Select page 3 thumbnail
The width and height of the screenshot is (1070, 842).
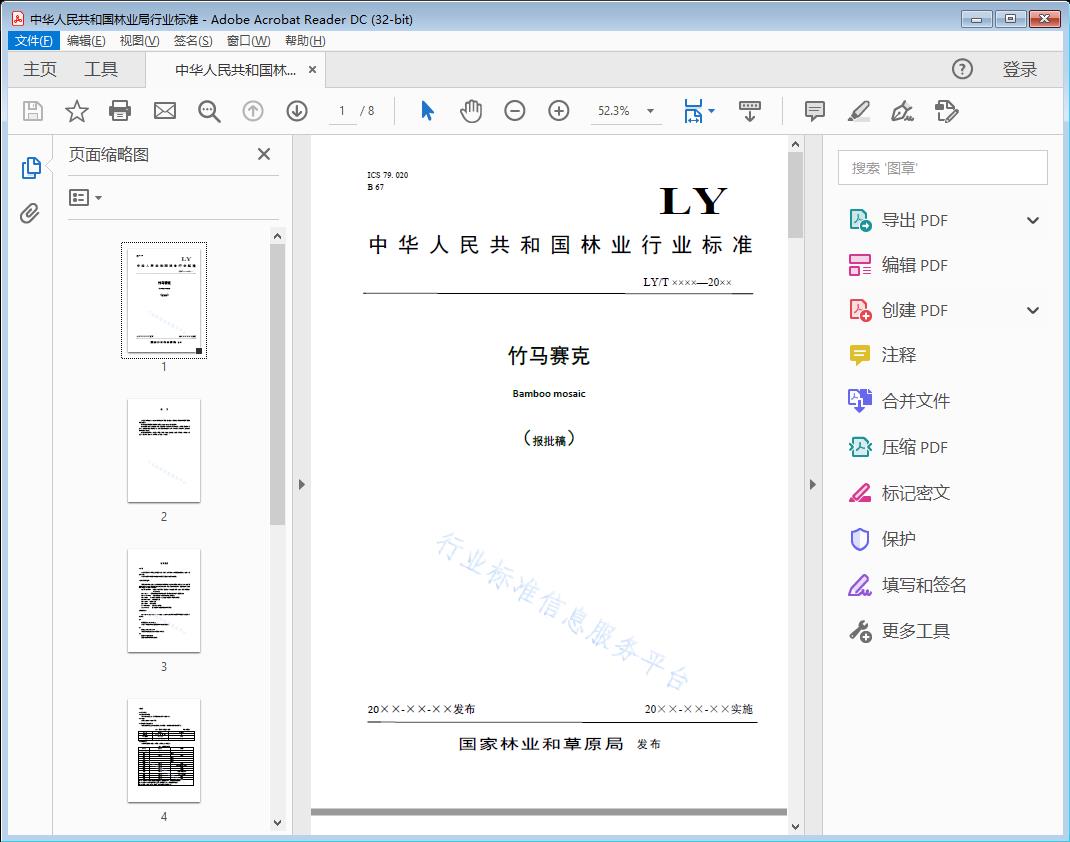(164, 600)
